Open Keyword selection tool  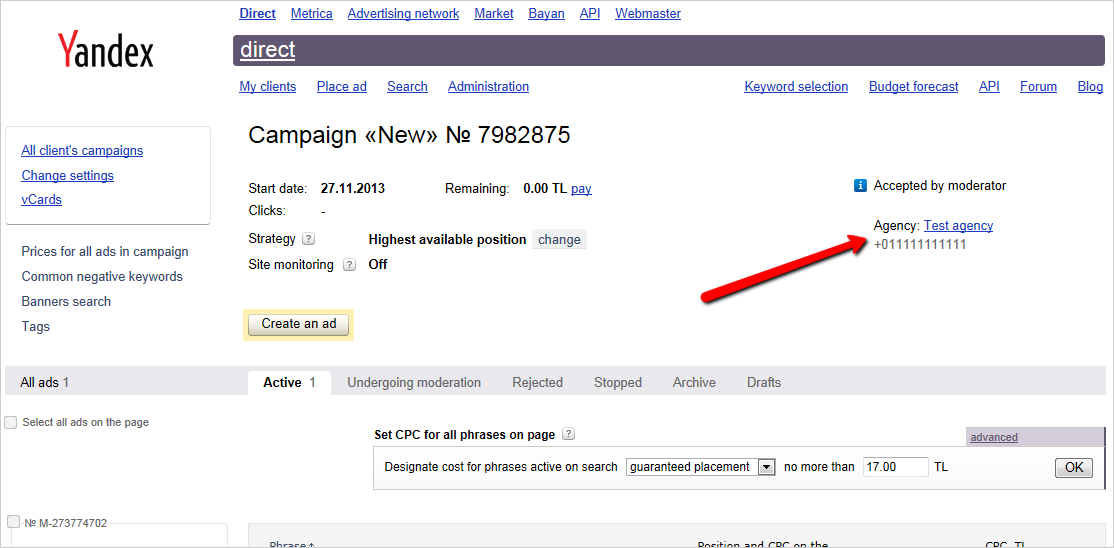click(796, 87)
